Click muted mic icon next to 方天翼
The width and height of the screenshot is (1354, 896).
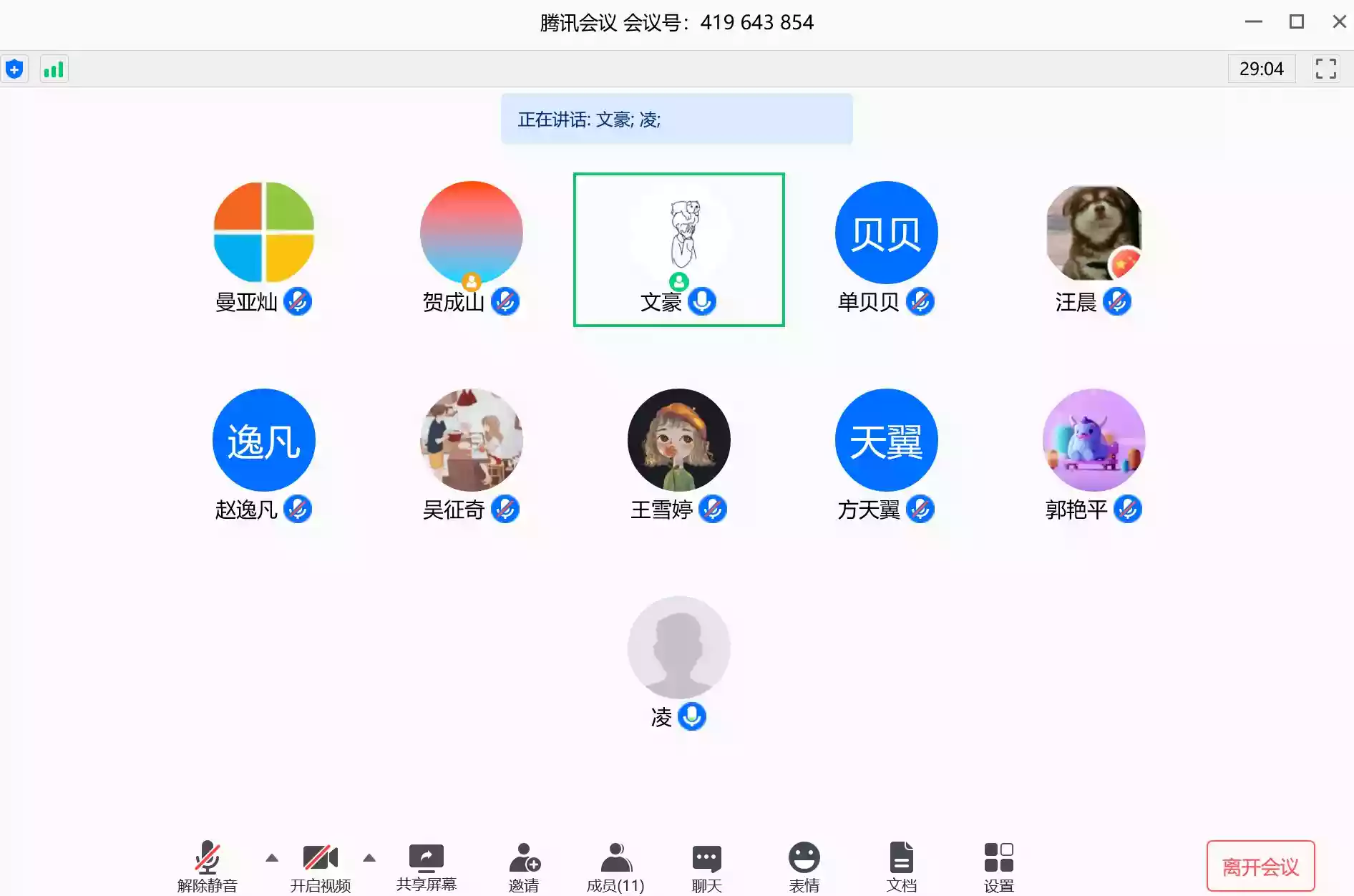920,509
